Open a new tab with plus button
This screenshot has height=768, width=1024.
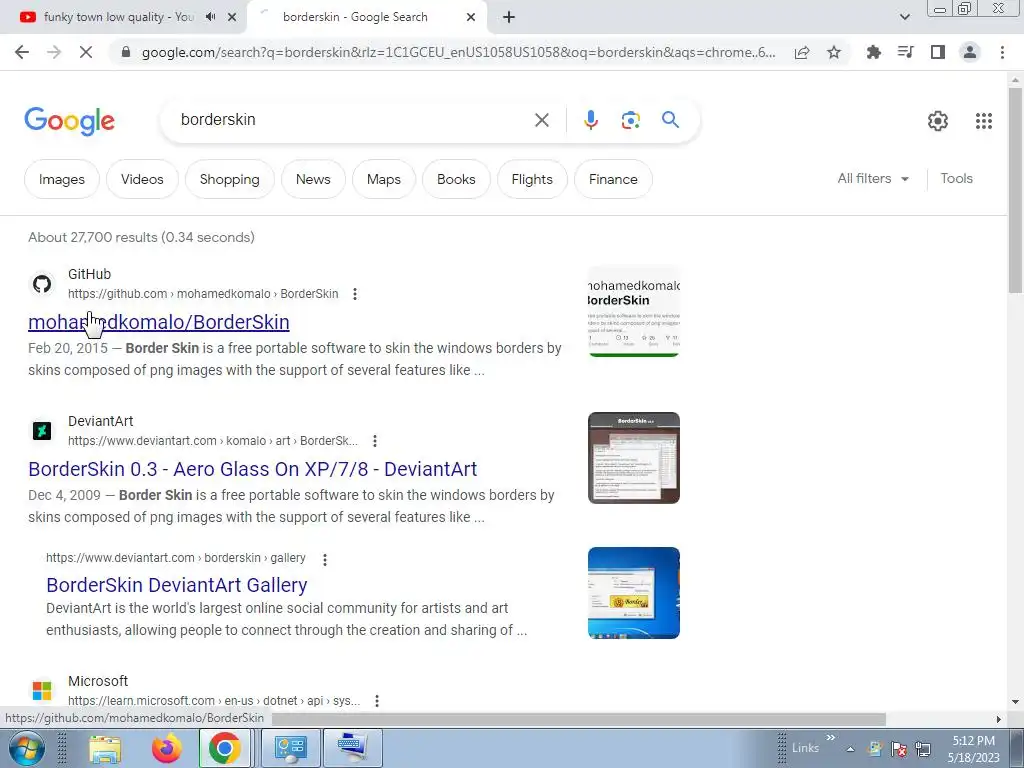tap(509, 18)
